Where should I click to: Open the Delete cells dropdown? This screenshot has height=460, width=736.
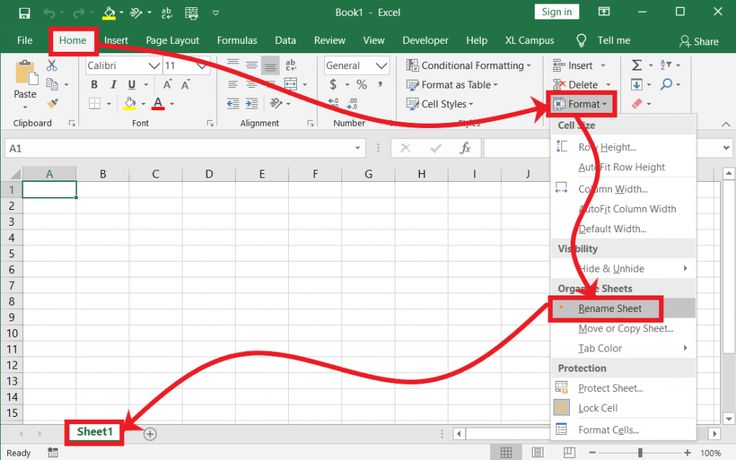click(608, 84)
